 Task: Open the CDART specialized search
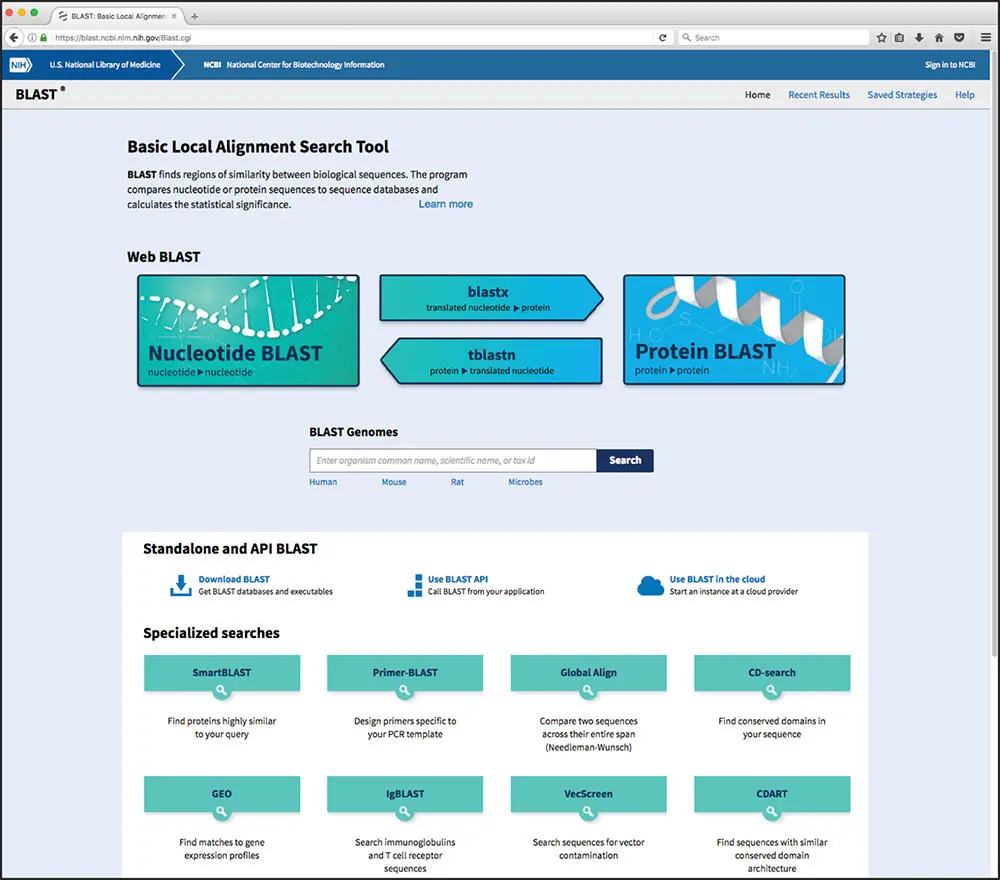(x=772, y=794)
